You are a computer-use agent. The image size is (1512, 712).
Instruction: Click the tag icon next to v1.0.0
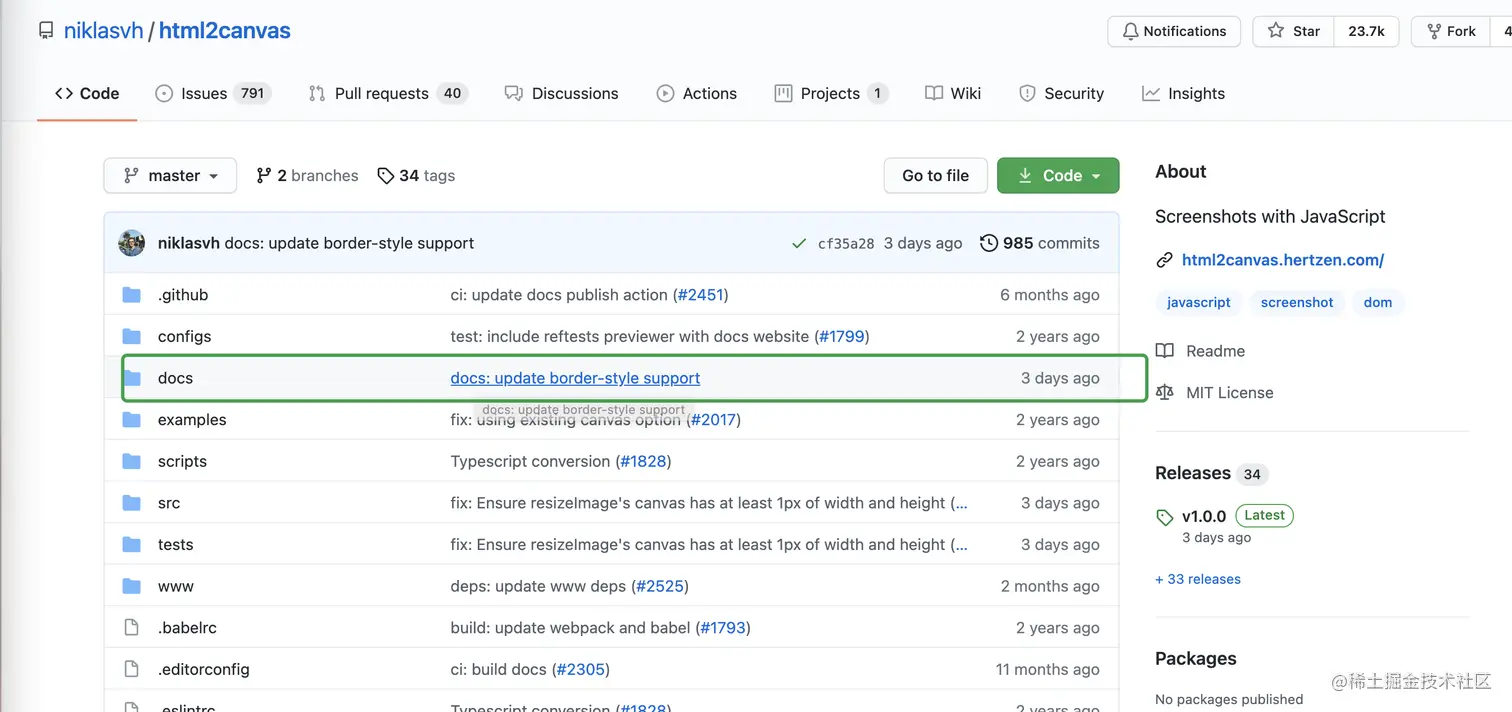1164,517
